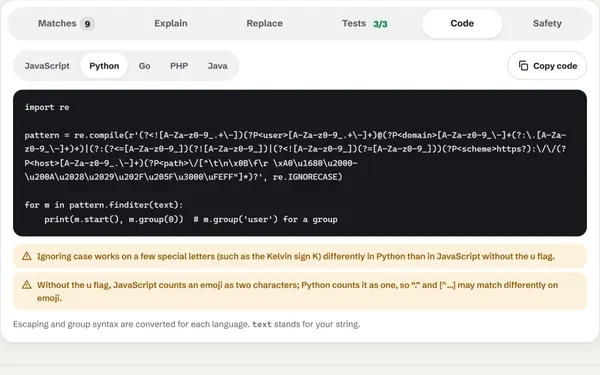Choose Python code language
The height and width of the screenshot is (375, 600).
104,66
